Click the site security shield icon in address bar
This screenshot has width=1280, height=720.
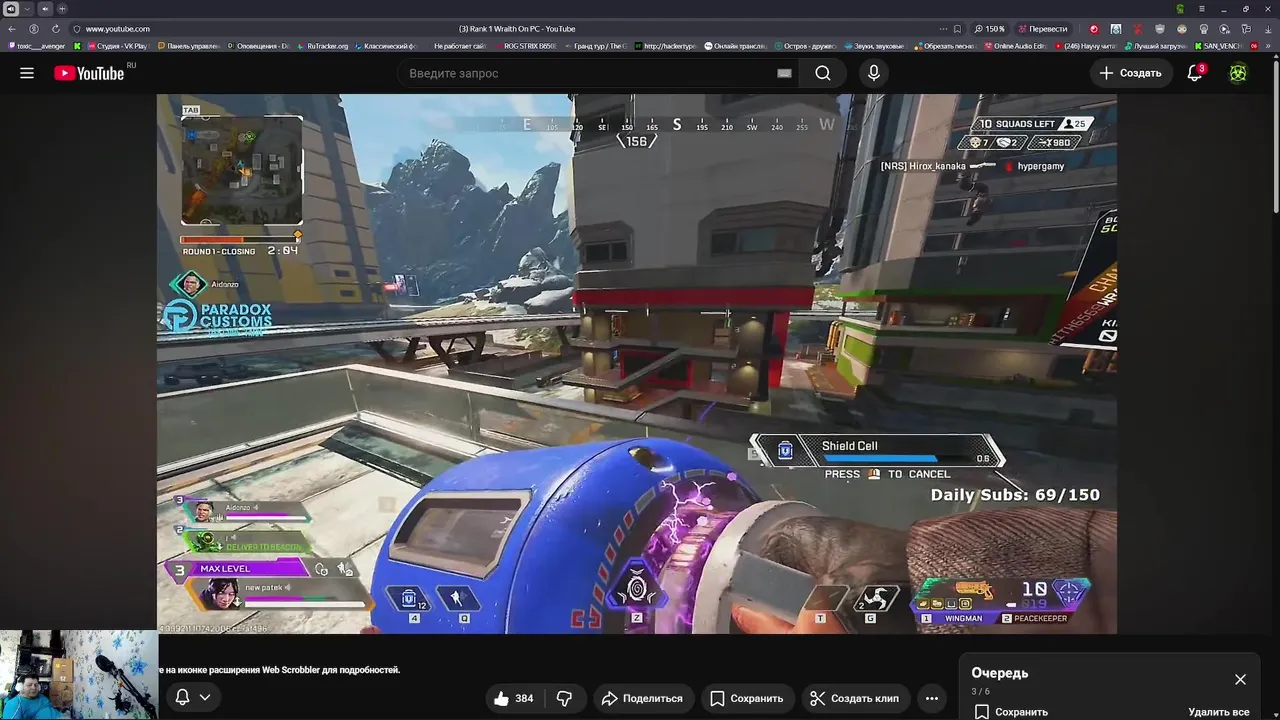[77, 29]
